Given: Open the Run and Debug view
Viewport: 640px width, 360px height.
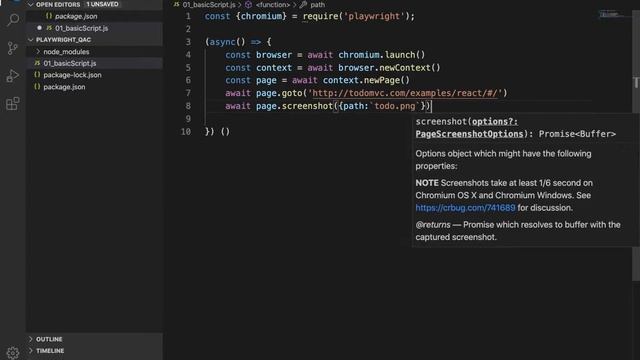Looking at the screenshot, I should 13,76.
